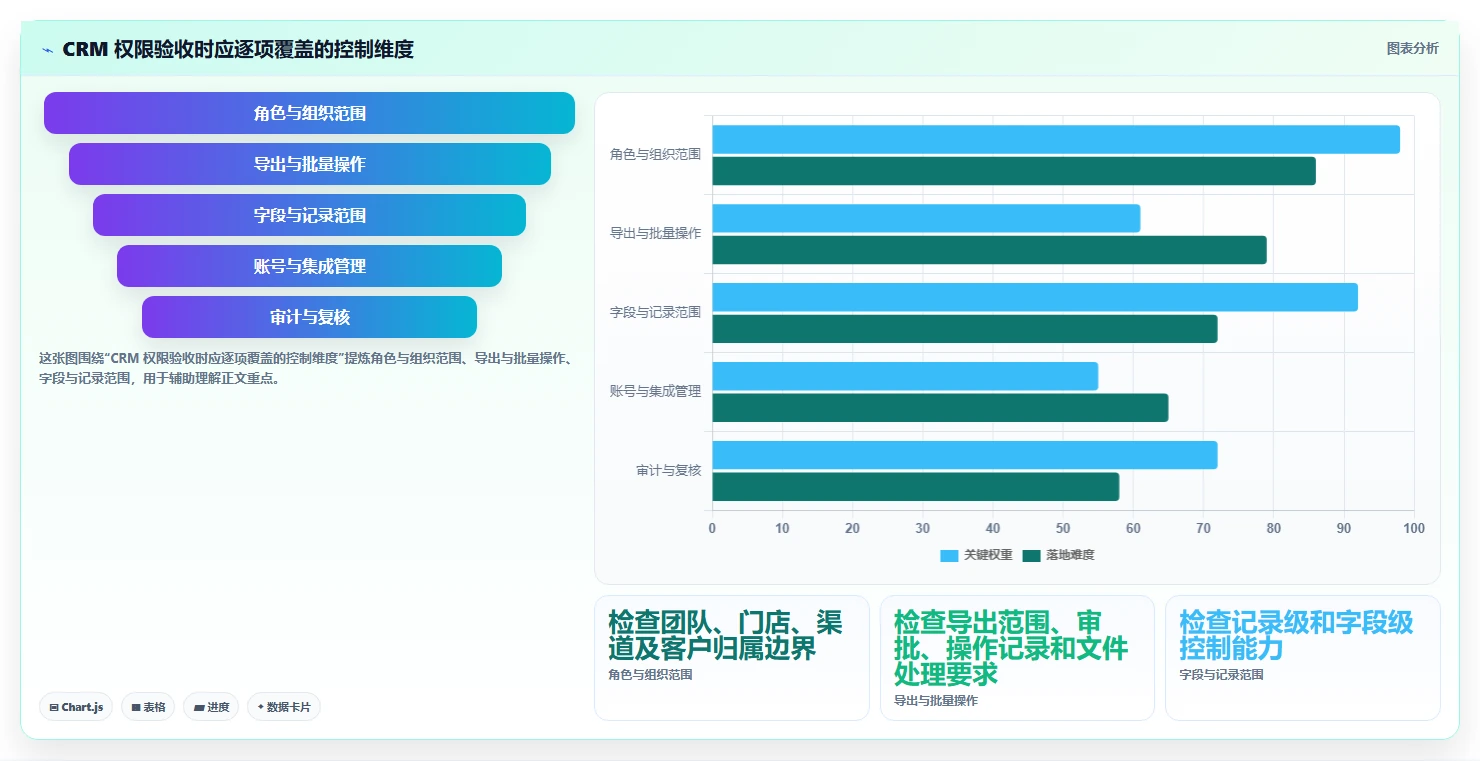The height and width of the screenshot is (761, 1480).
Task: Click the 关键权重 bar for 账号与集成管理
Action: pos(905,376)
